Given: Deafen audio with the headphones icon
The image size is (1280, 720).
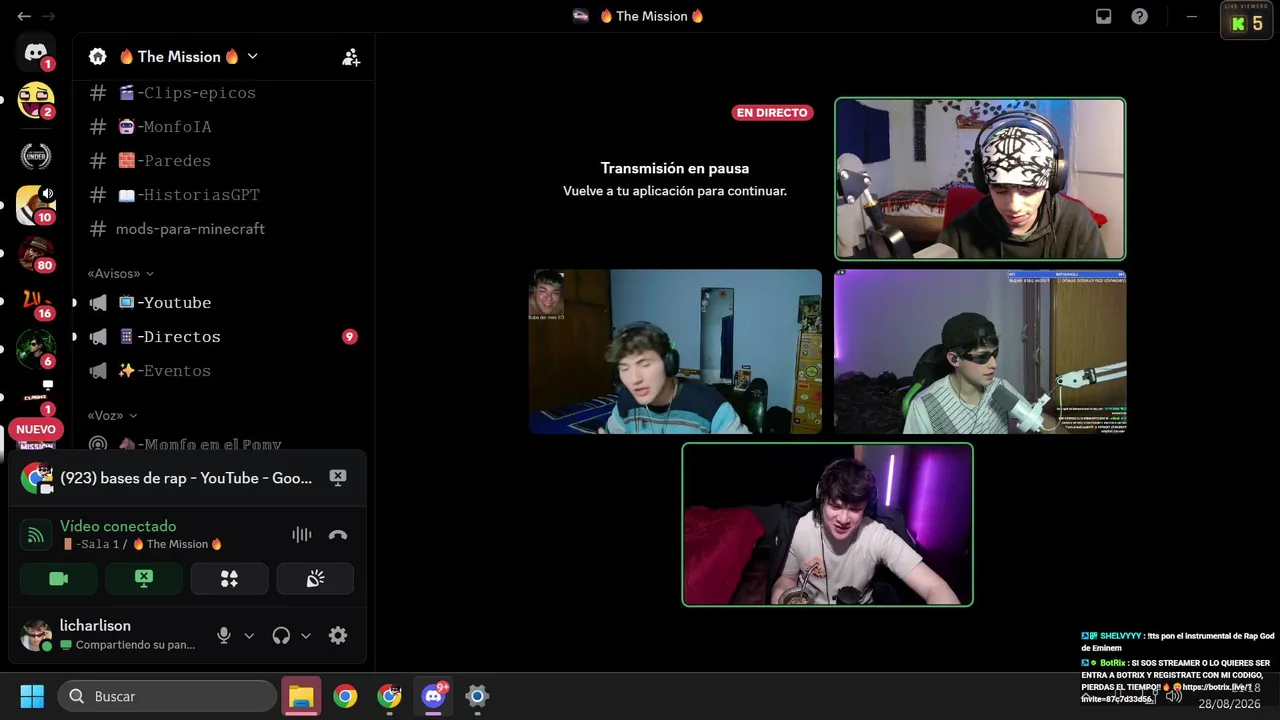Looking at the screenshot, I should (x=281, y=635).
